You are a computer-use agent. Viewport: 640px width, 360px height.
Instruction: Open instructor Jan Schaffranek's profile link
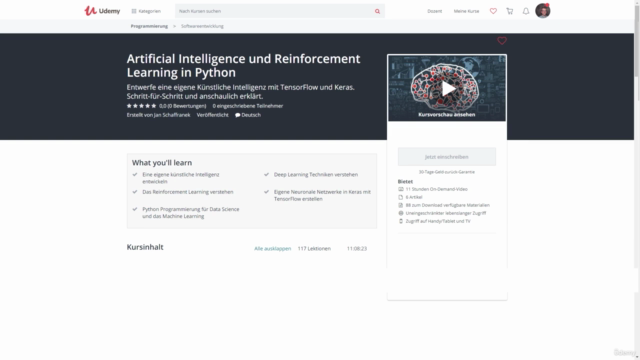pos(172,115)
